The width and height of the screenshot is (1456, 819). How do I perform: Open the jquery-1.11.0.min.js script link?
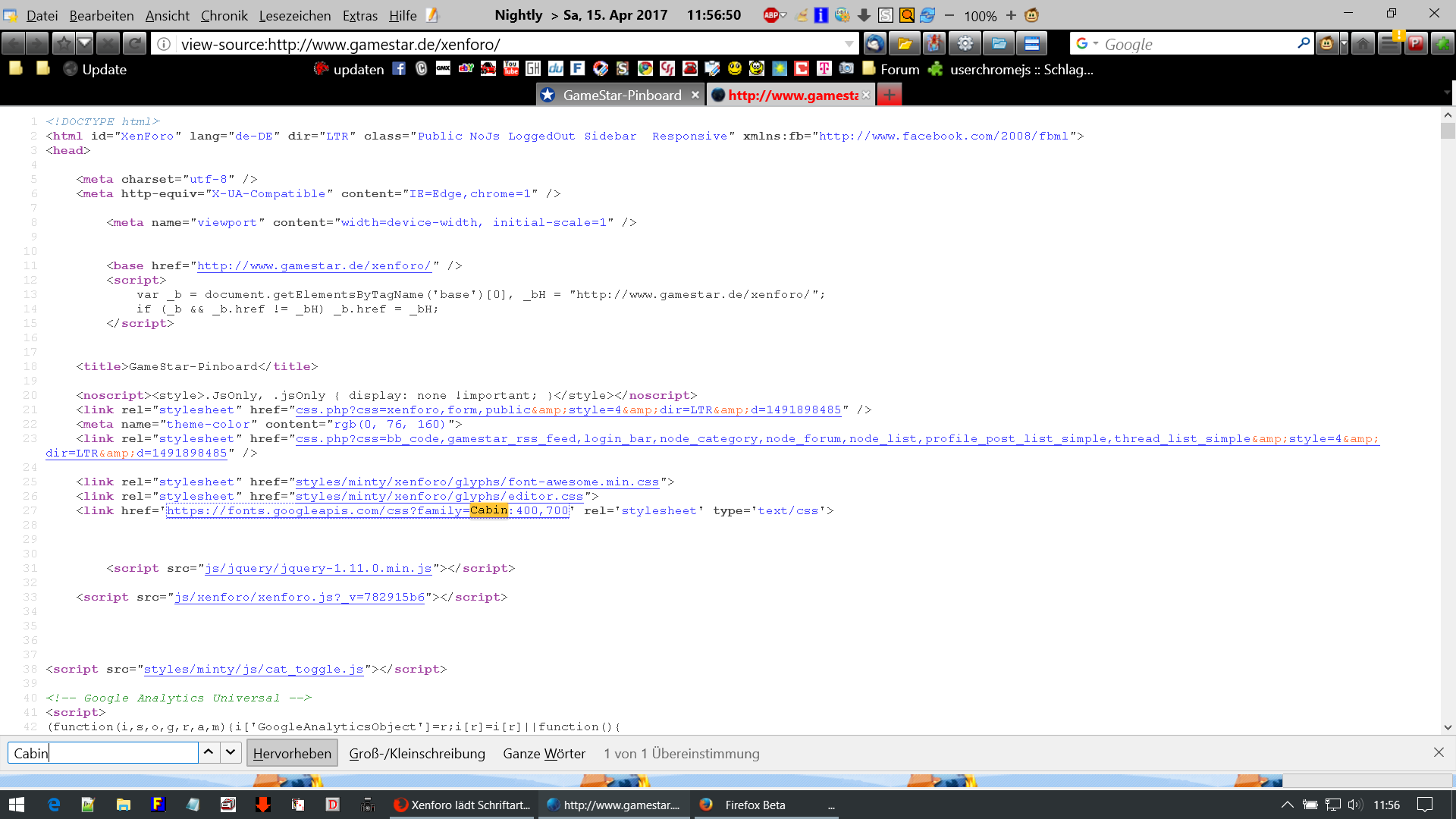(318, 568)
